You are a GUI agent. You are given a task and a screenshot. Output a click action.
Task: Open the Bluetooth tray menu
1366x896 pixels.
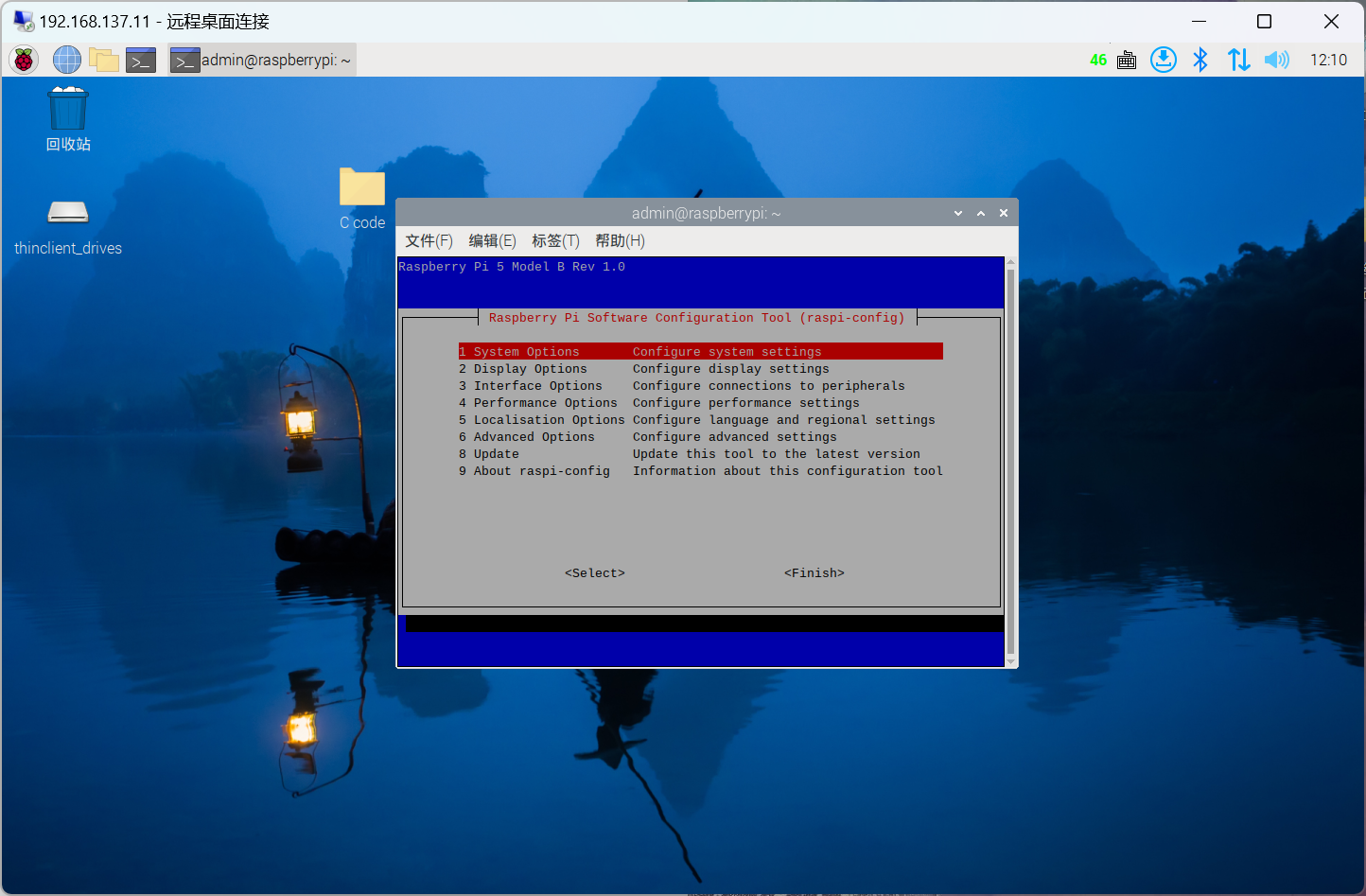point(1200,60)
